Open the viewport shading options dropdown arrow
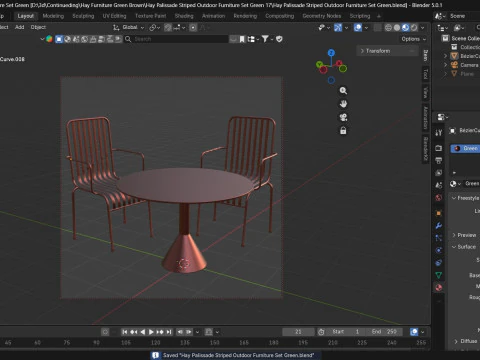This screenshot has height=360, width=480. coord(423,28)
